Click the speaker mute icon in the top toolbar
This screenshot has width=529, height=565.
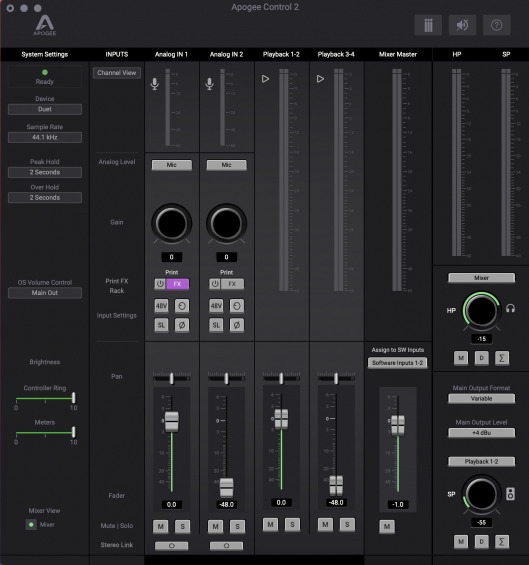click(x=462, y=25)
